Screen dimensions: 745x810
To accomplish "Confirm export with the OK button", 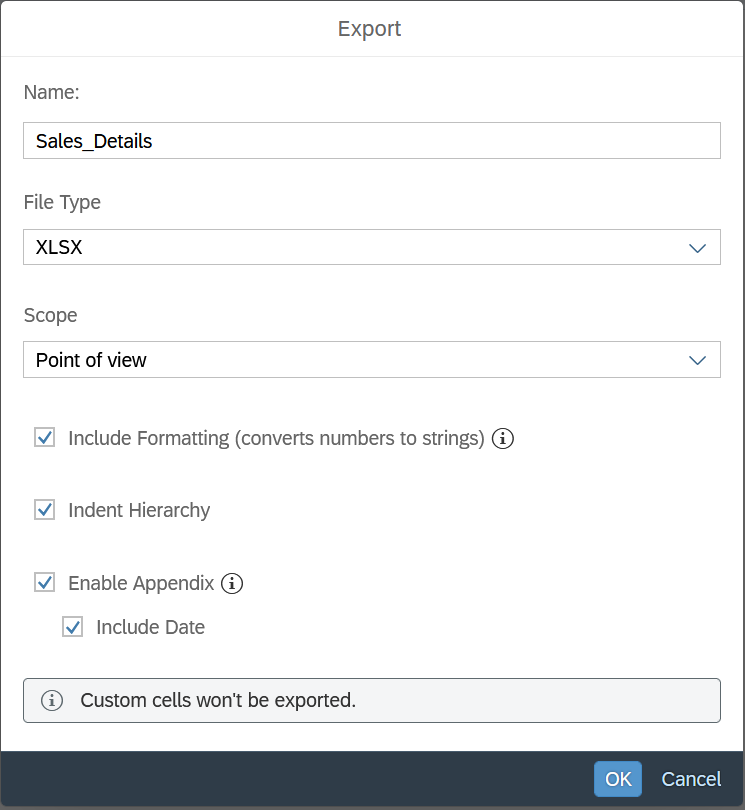I will coord(618,779).
